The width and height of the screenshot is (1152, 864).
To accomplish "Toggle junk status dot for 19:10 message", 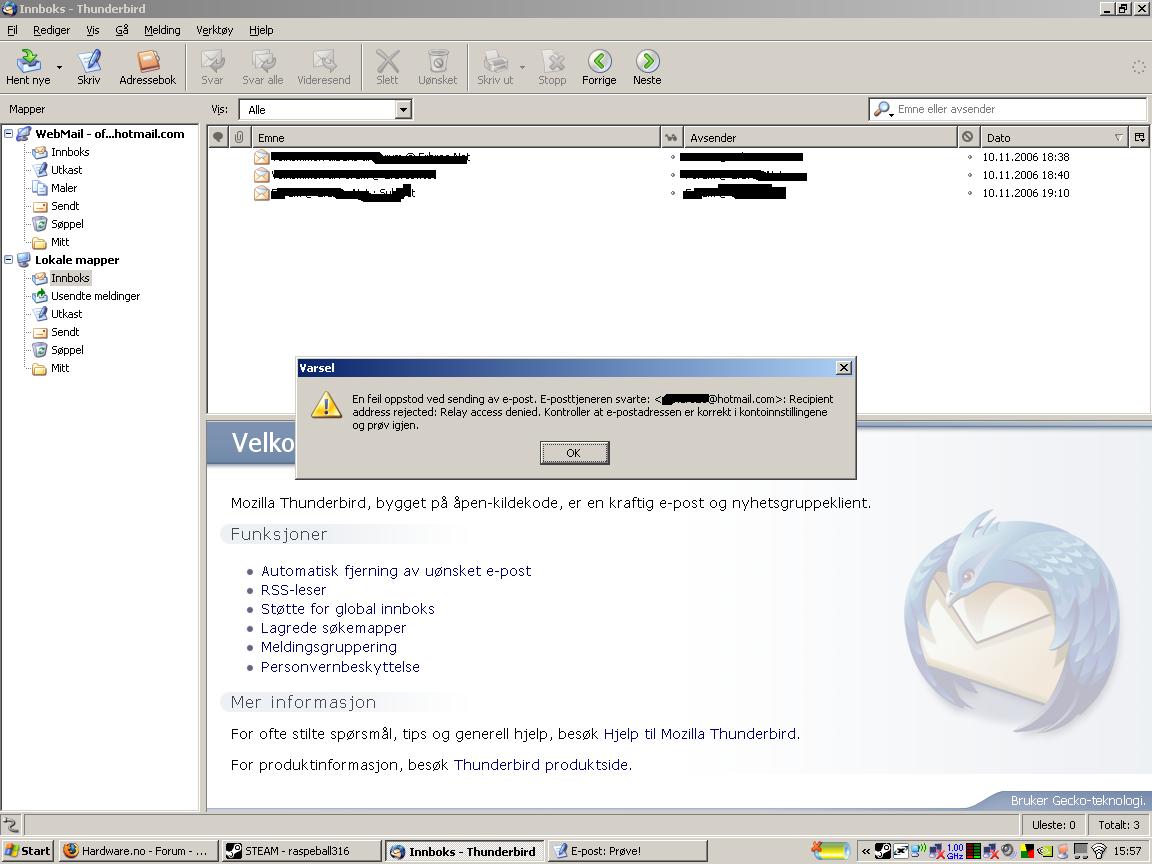I will click(969, 193).
